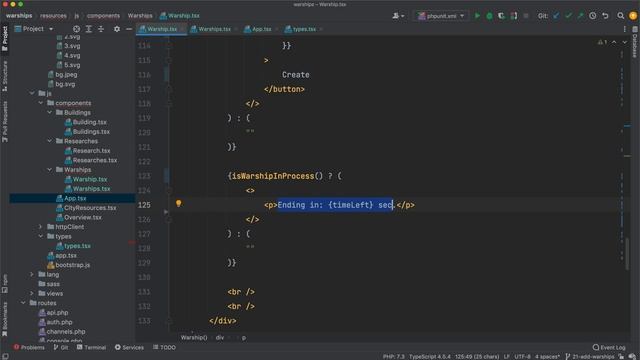
Task: Click the Git commit checkmark icon
Action: [x=568, y=16]
